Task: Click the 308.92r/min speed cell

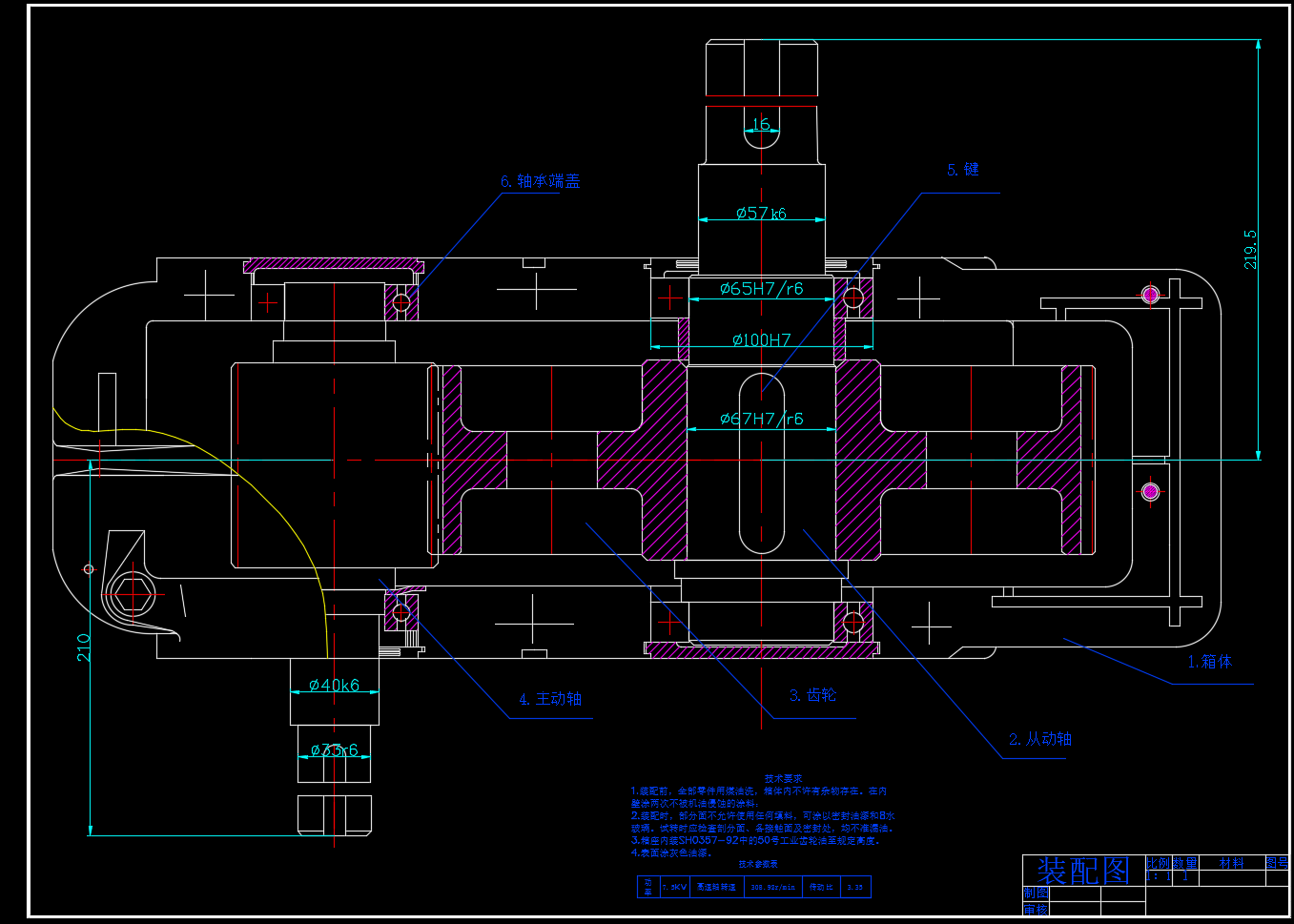Action: [772, 887]
